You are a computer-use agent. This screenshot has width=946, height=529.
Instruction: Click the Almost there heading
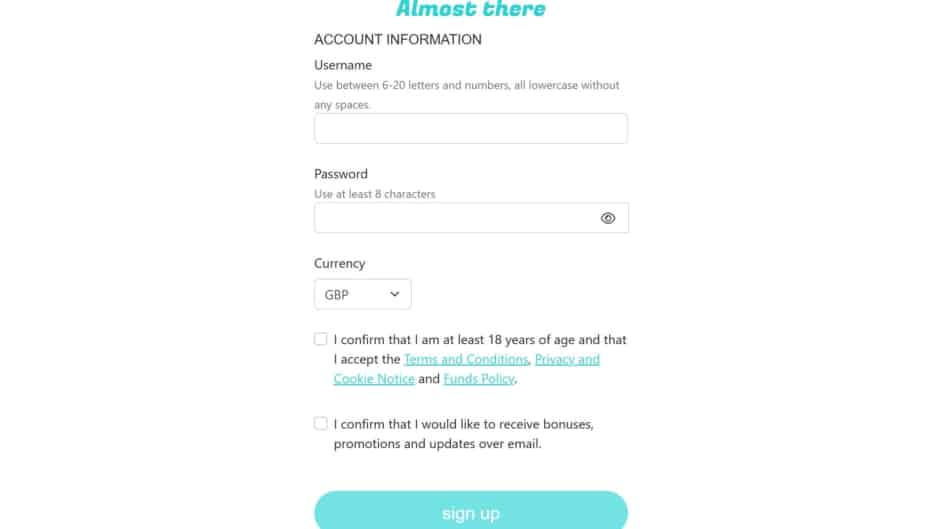(471, 9)
